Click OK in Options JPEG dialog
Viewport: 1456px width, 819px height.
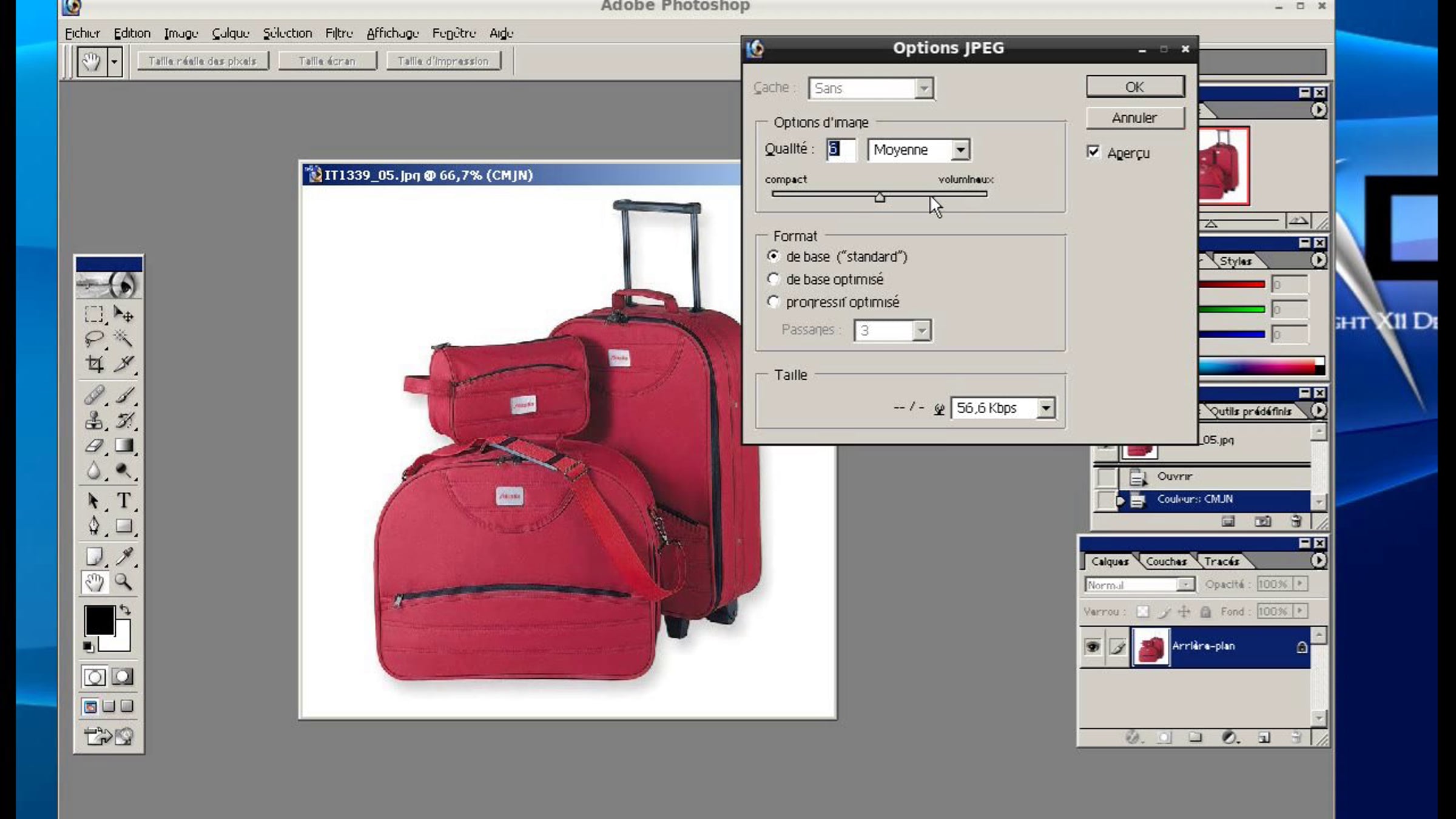coord(1134,87)
